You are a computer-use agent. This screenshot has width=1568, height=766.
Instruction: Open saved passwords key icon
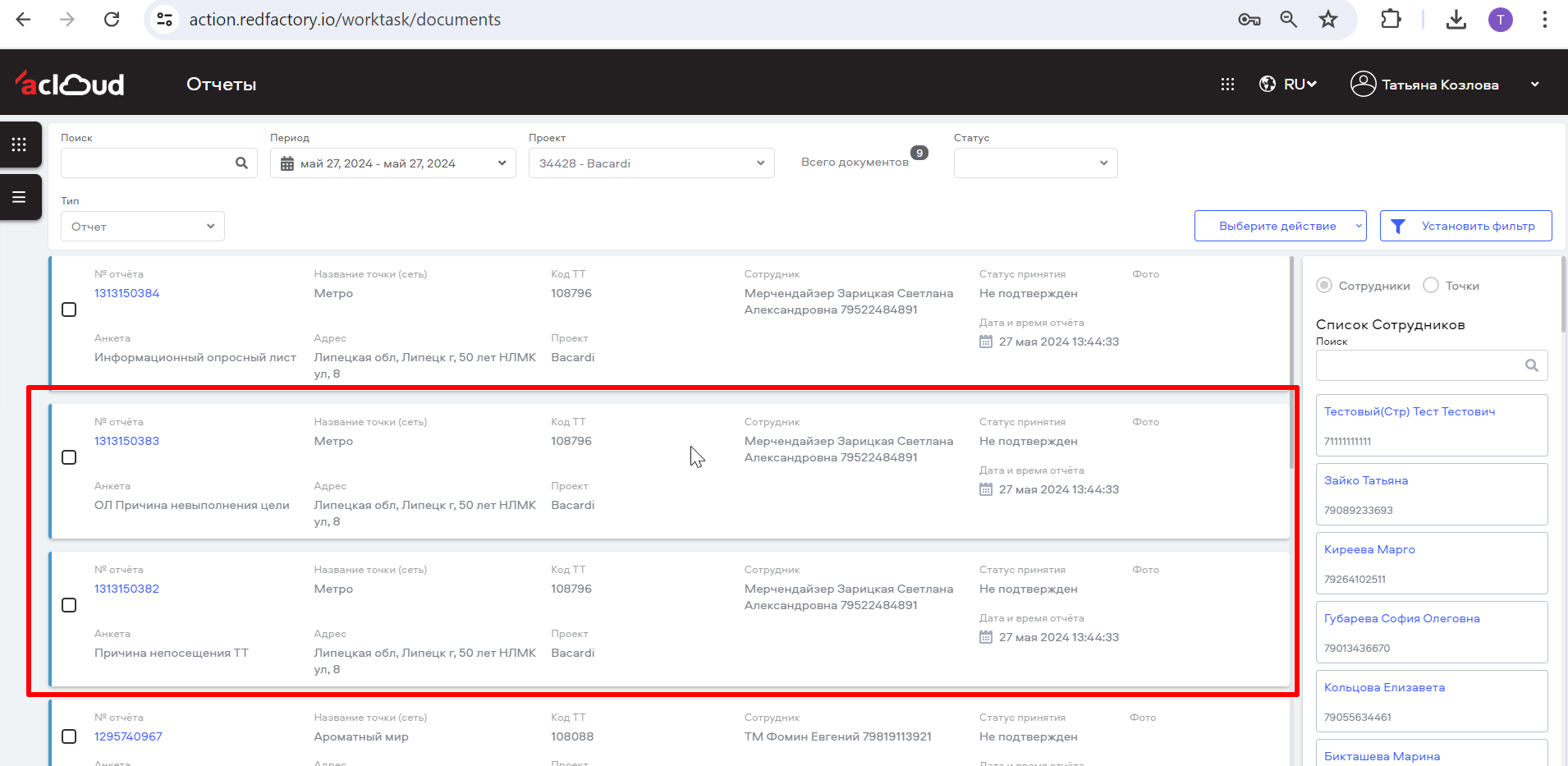tap(1249, 20)
